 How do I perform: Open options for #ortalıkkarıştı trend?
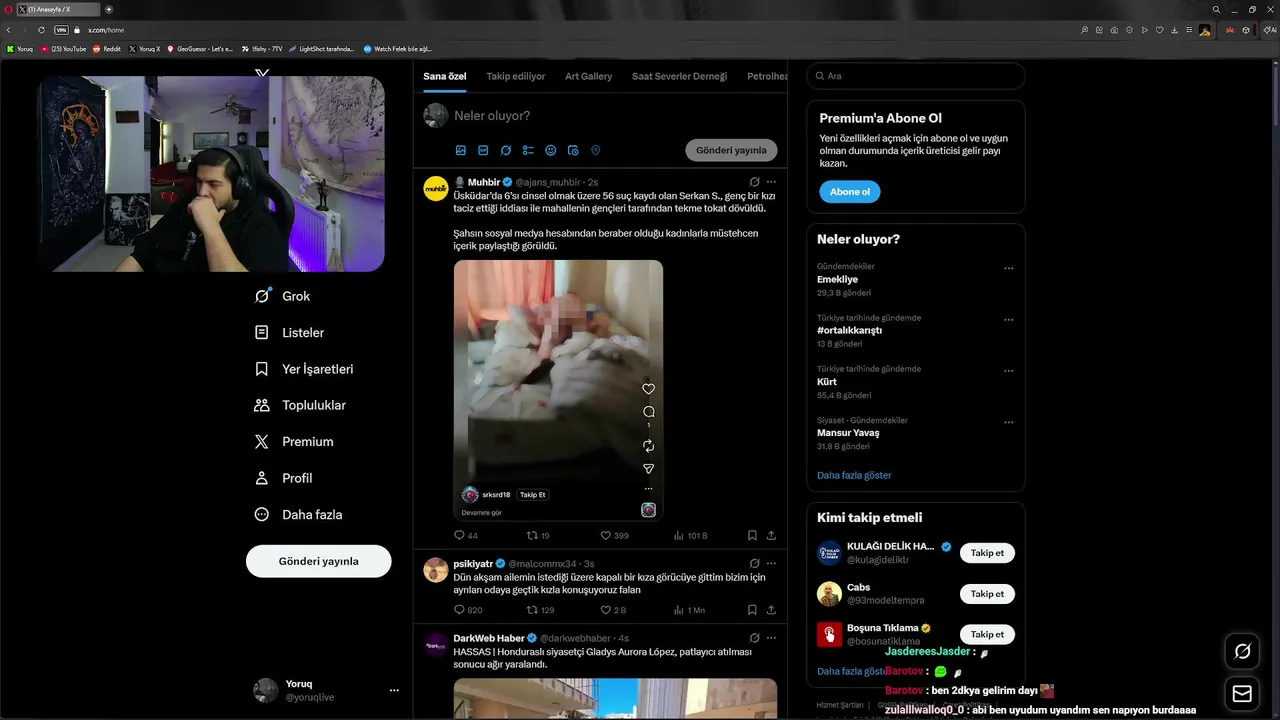click(x=1009, y=319)
